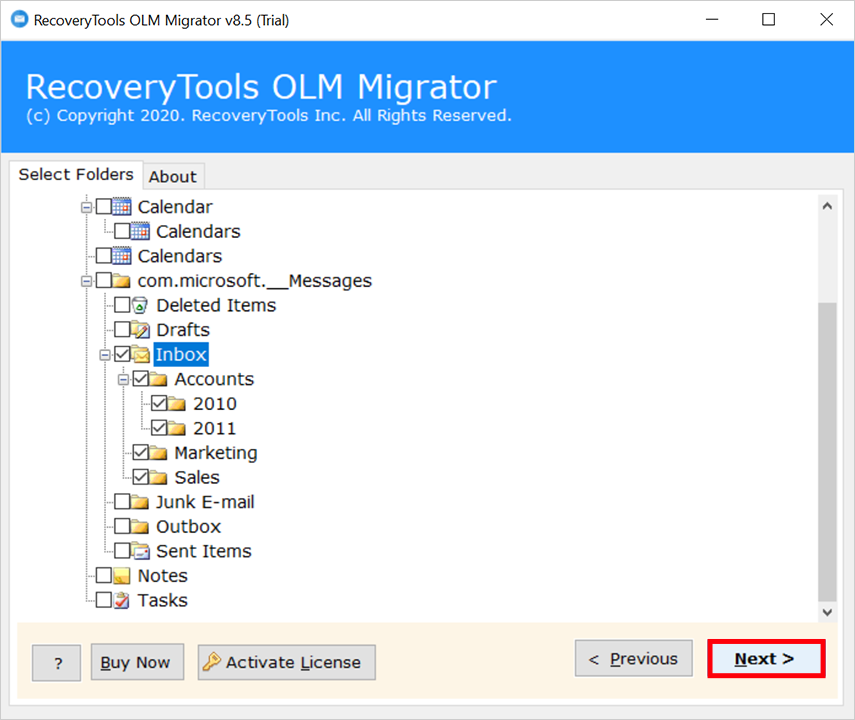
Task: Select the Sales folder label
Action: pos(197,478)
